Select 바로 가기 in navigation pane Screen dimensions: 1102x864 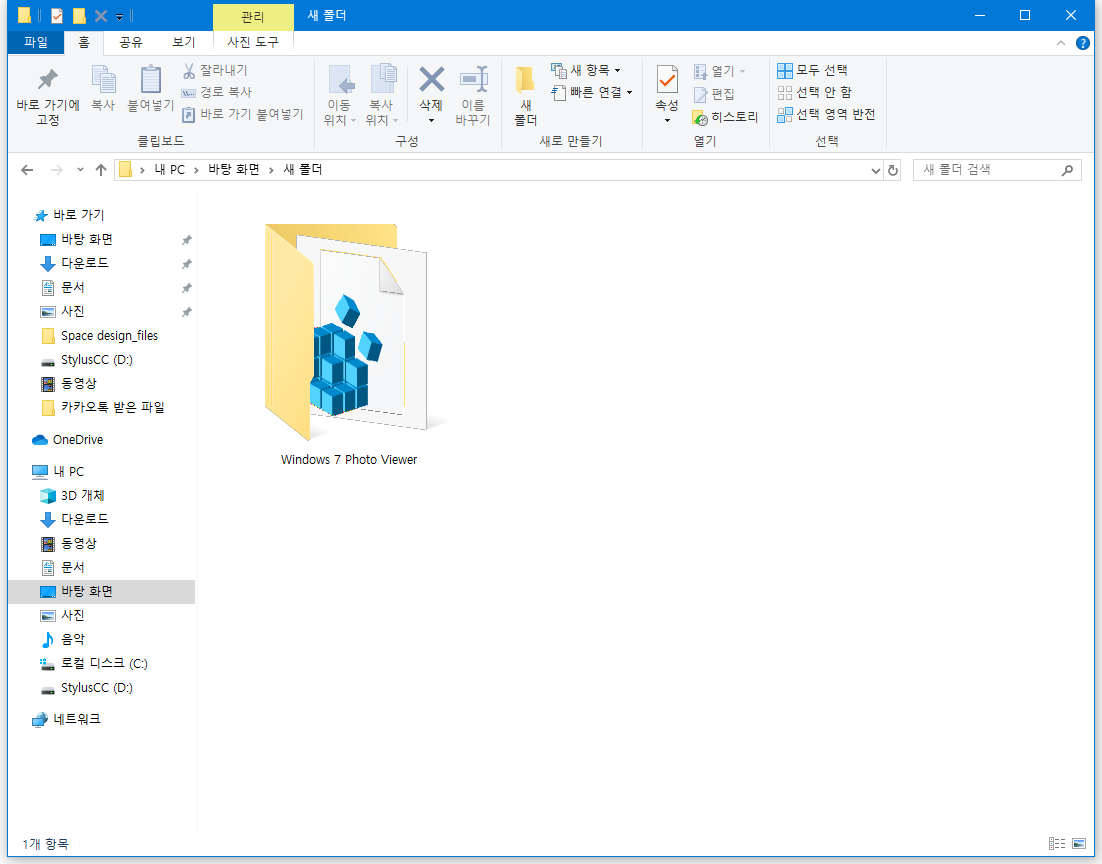coord(79,215)
